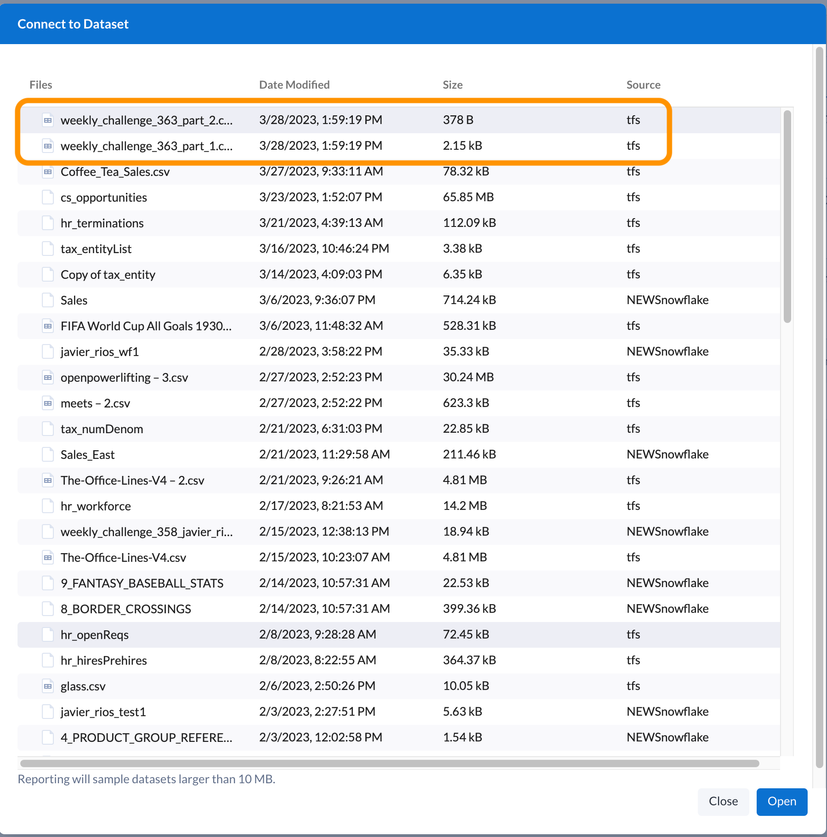Select the hr_hiresPrehires dataset name
The width and height of the screenshot is (827, 837).
point(104,660)
